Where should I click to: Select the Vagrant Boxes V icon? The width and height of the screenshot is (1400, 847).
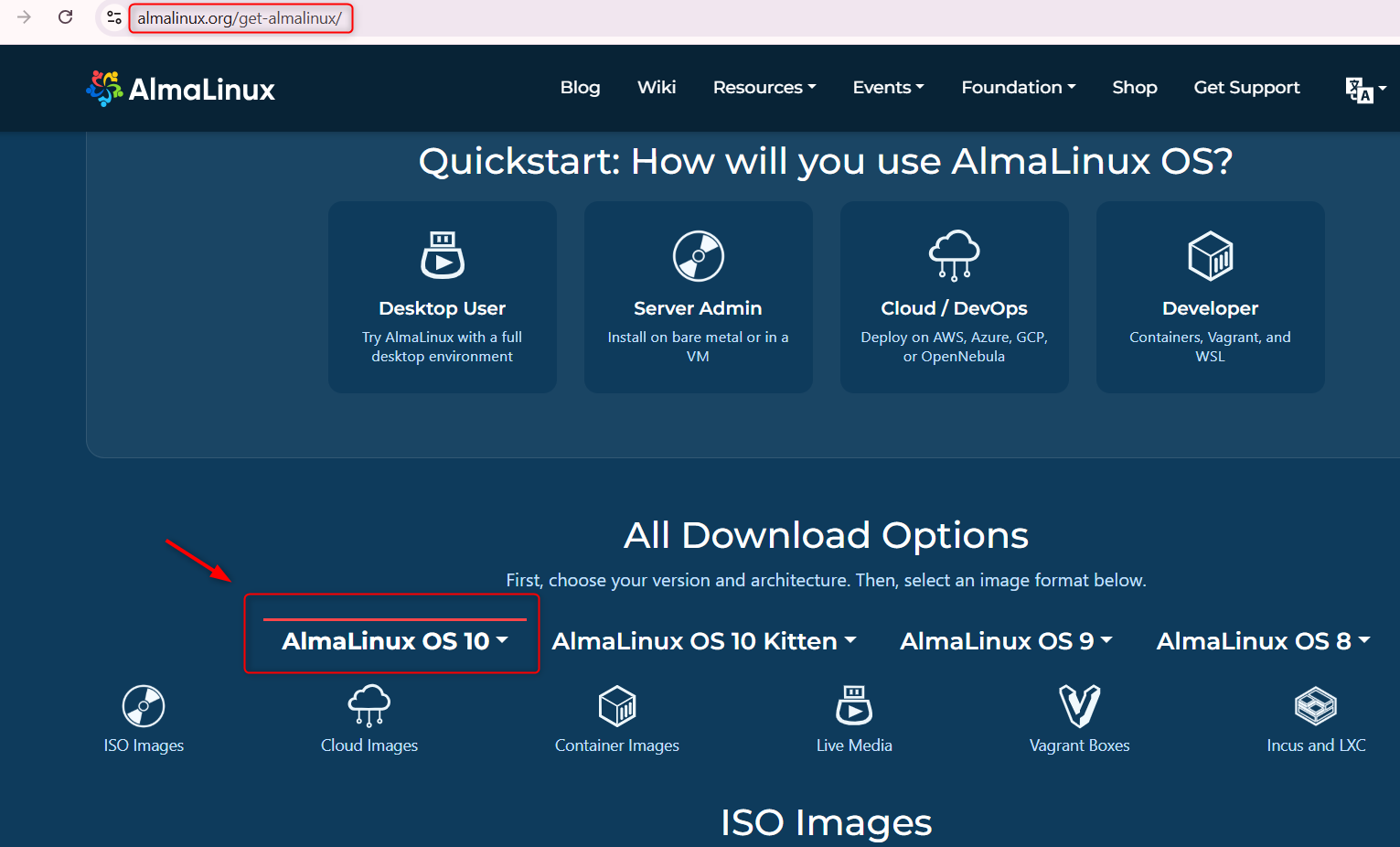click(1080, 706)
